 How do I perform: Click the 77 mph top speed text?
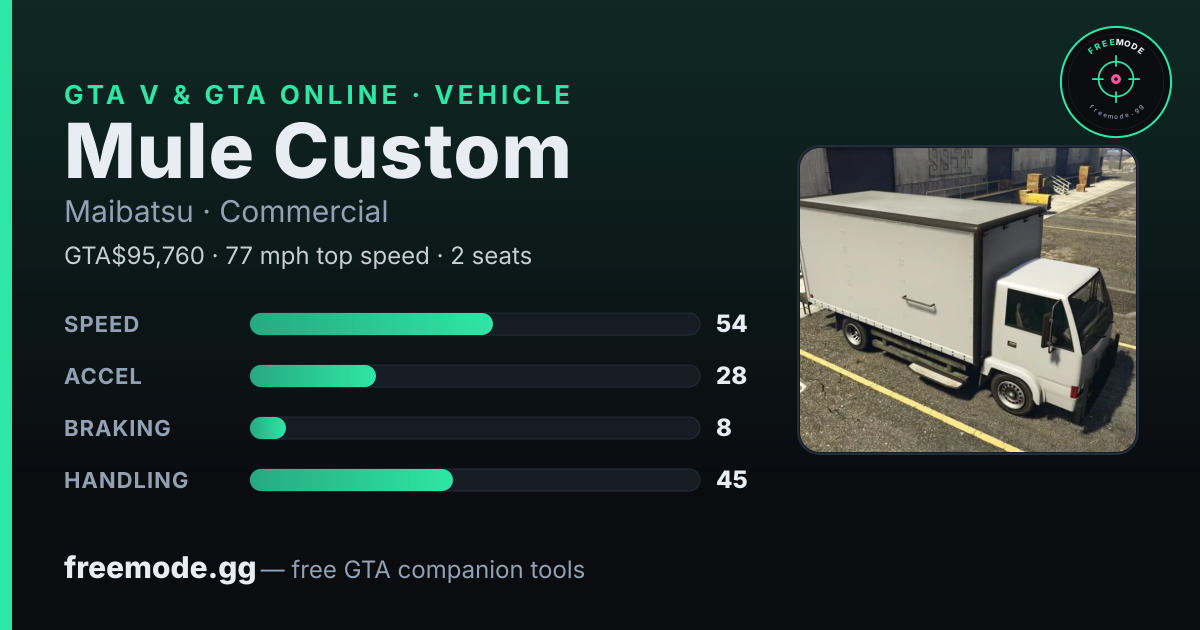pos(327,256)
